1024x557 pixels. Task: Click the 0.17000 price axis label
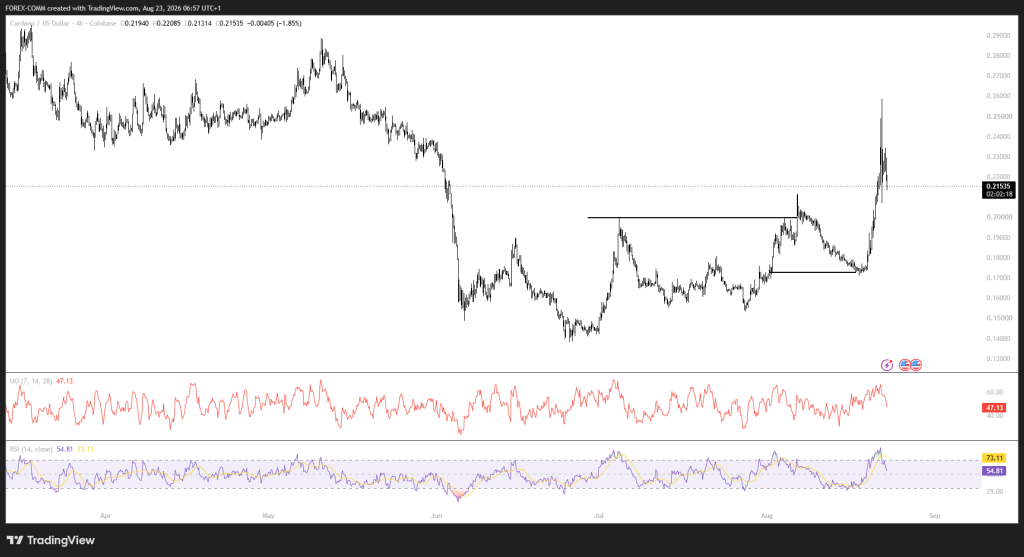999,278
